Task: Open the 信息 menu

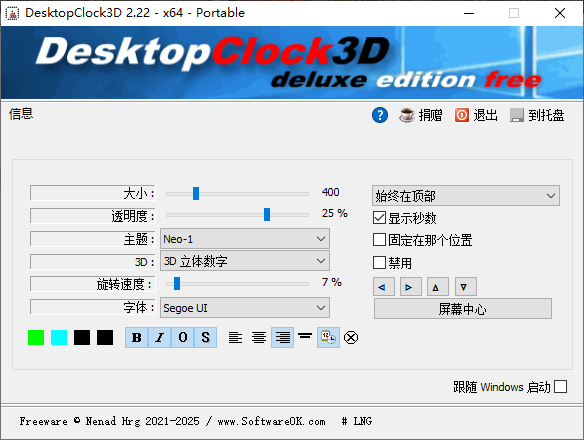Action: (21, 114)
